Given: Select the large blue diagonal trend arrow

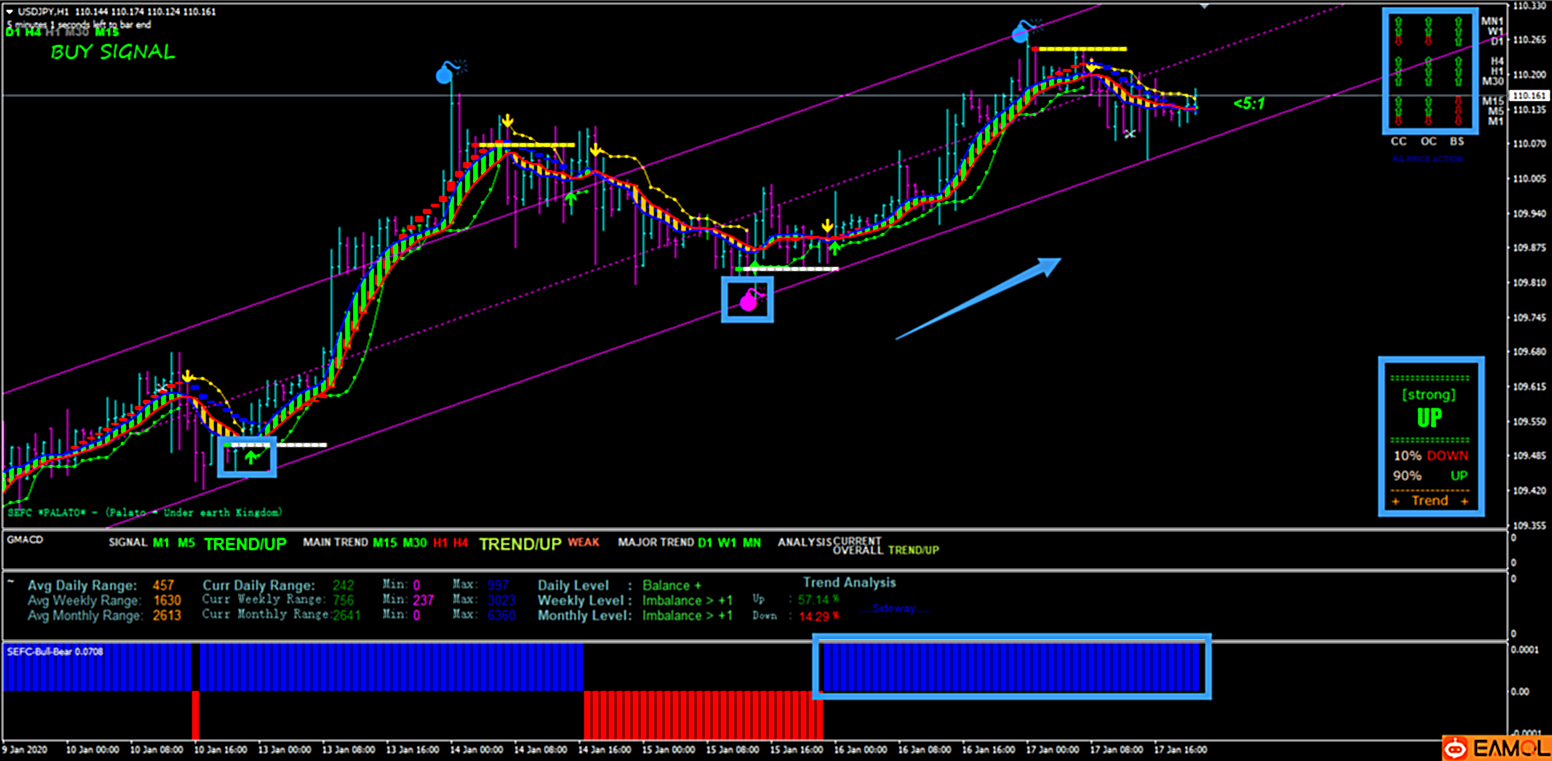Looking at the screenshot, I should [x=977, y=298].
